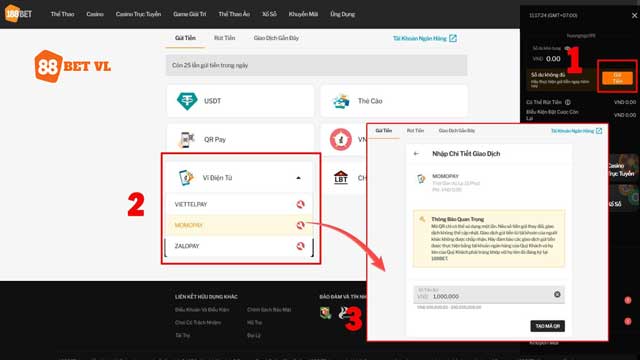The image size is (640, 360).
Task: Open the Tài Trợ footer link
Action: coord(182,335)
